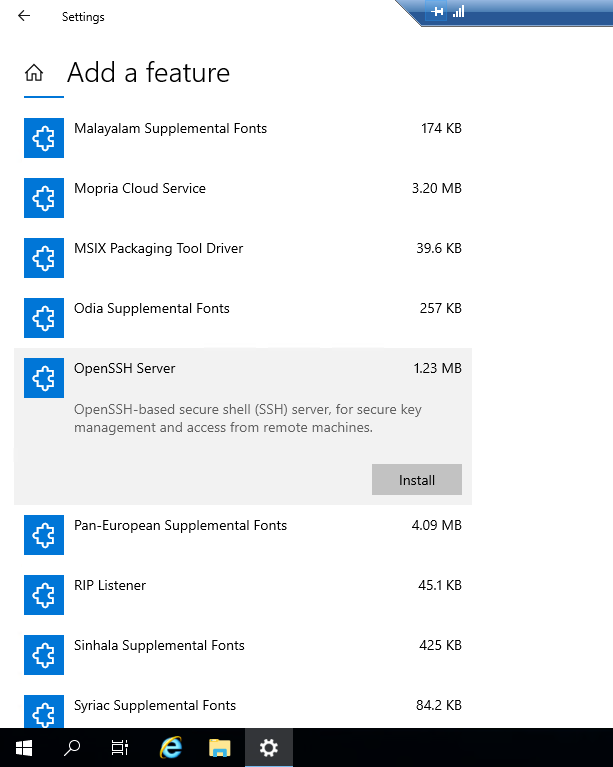Click the 45.1 KB size value
This screenshot has height=767, width=613.
[x=440, y=586]
